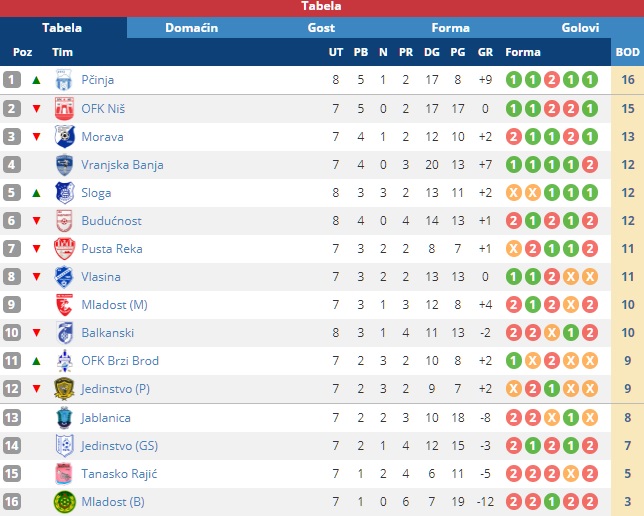644x516 pixels.
Task: Click Pčinja's red loss form badge
Action: (552, 80)
